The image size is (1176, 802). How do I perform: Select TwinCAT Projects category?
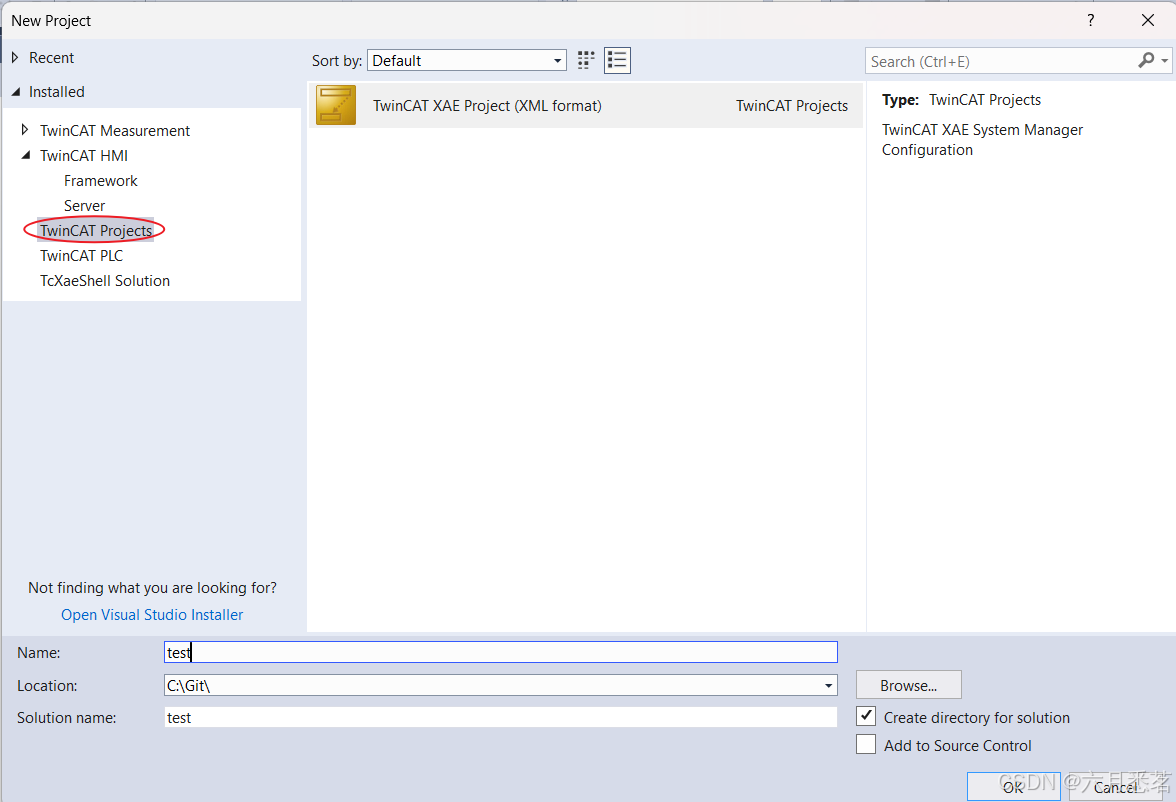(x=96, y=230)
